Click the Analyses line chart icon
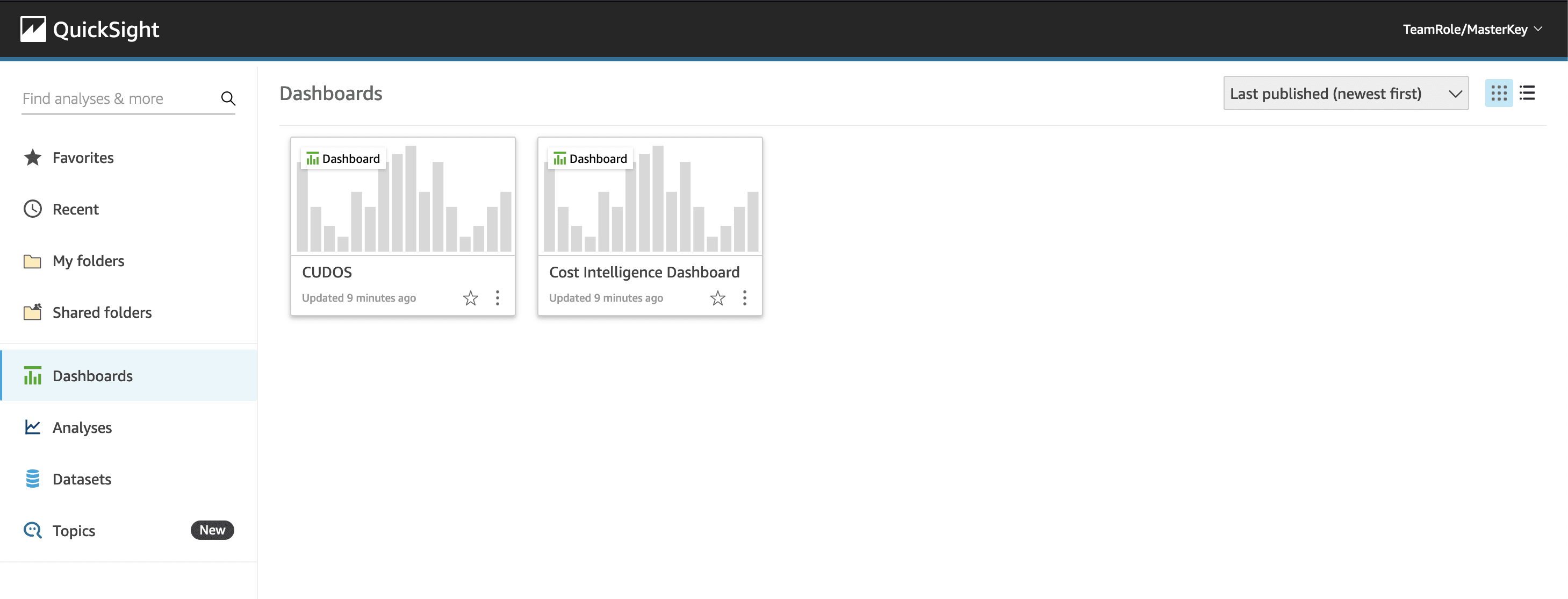This screenshot has height=599, width=1568. click(x=32, y=427)
